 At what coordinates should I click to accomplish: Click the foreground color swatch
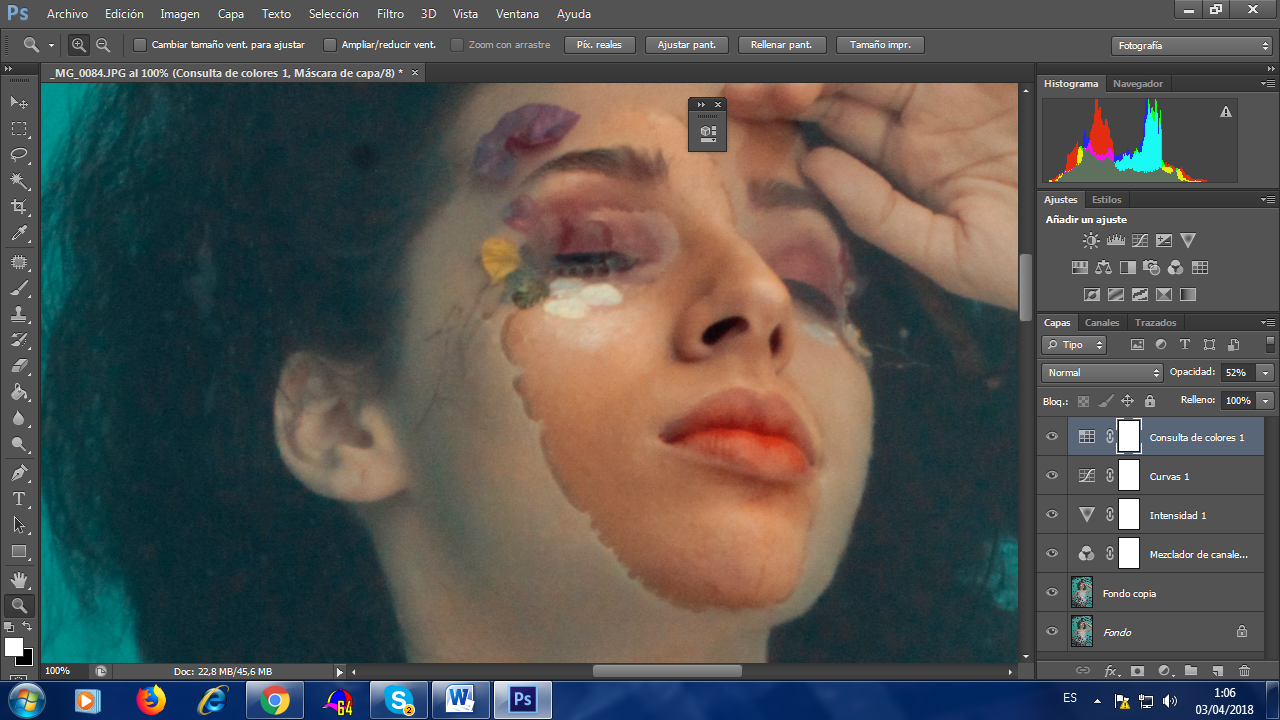tap(14, 647)
